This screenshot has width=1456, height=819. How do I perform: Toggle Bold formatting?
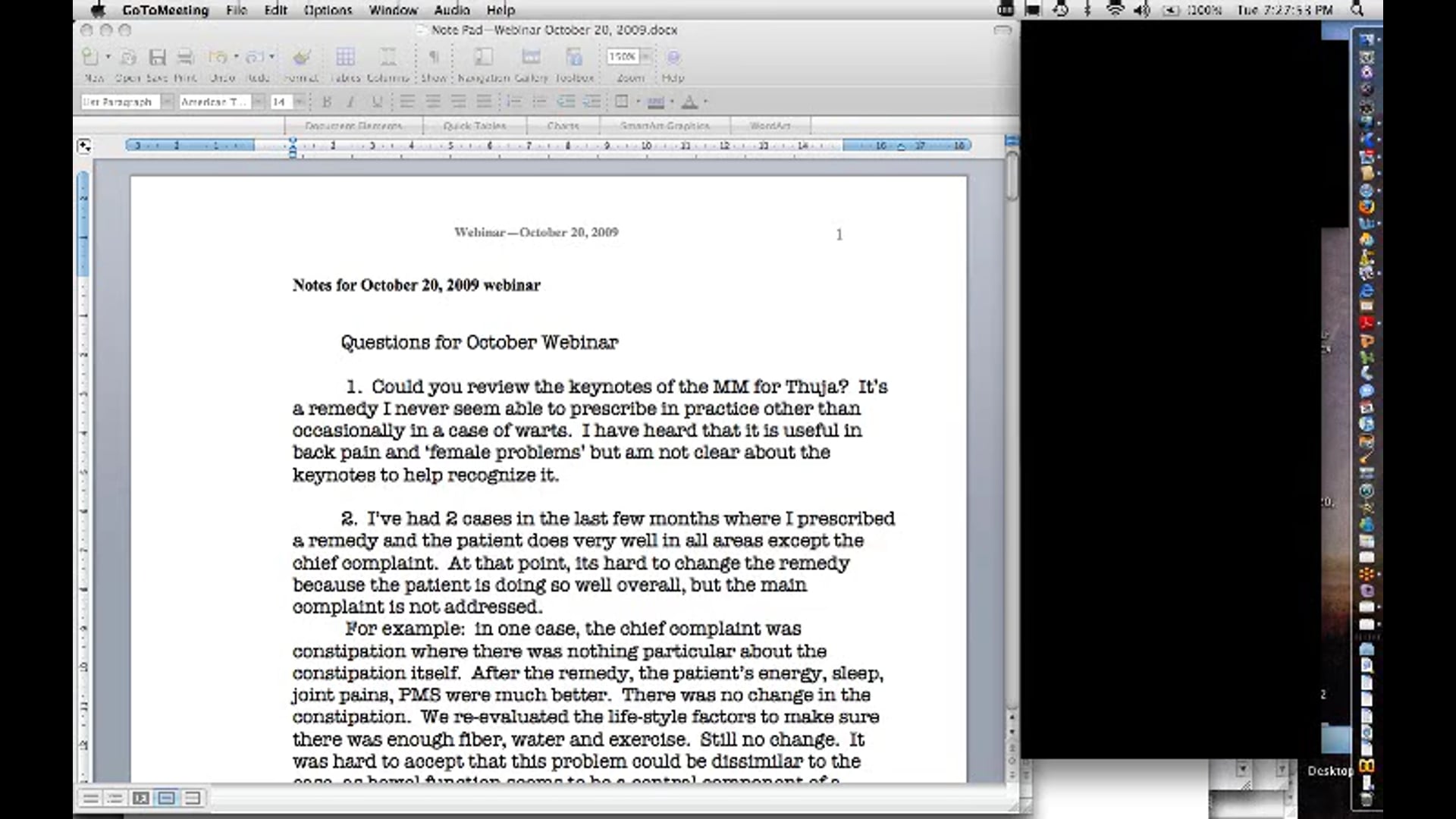[327, 102]
